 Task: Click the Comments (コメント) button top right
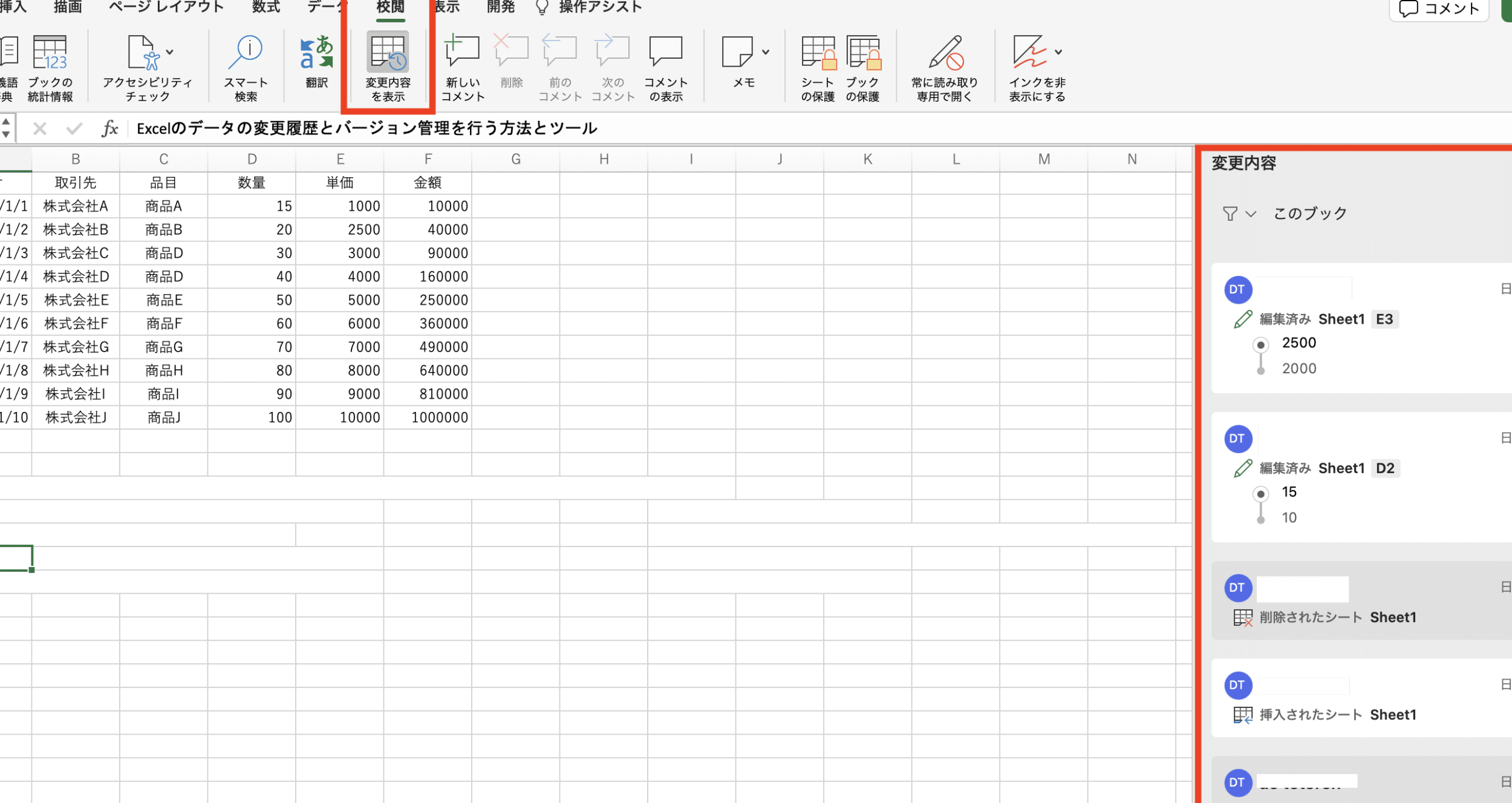(1438, 9)
